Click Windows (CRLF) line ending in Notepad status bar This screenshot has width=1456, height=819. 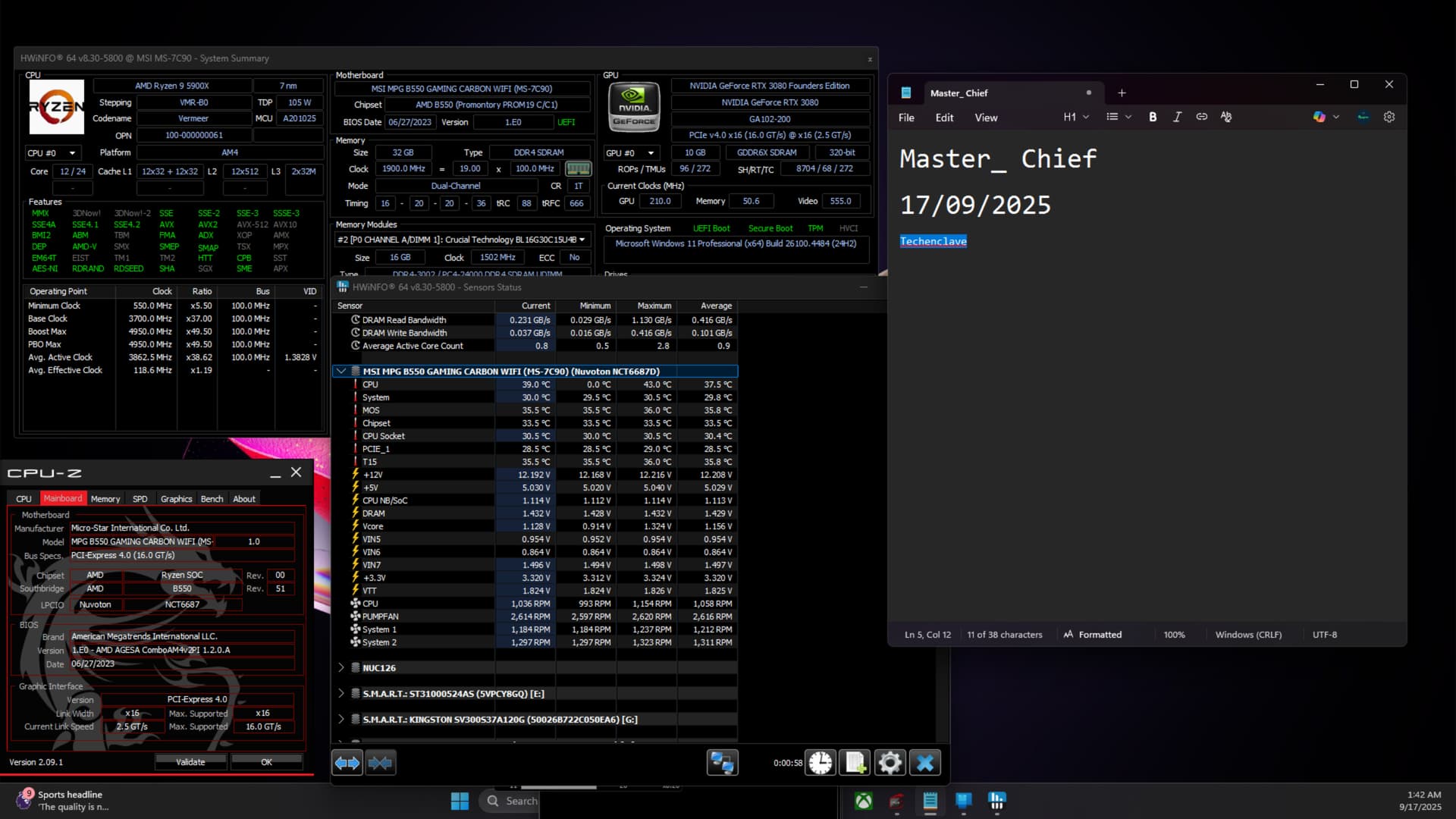tap(1248, 635)
